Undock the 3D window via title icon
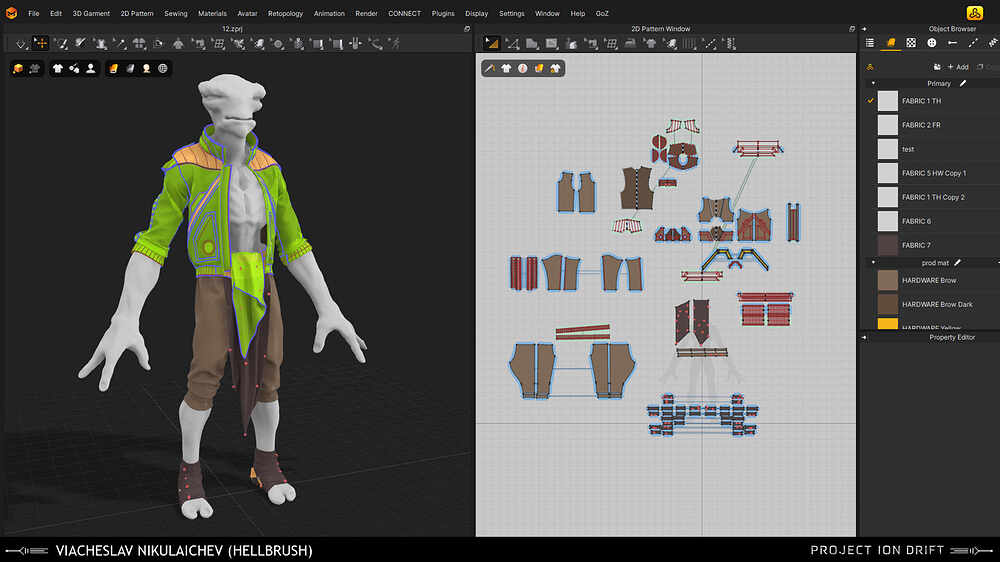This screenshot has height=562, width=1000. pos(467,29)
